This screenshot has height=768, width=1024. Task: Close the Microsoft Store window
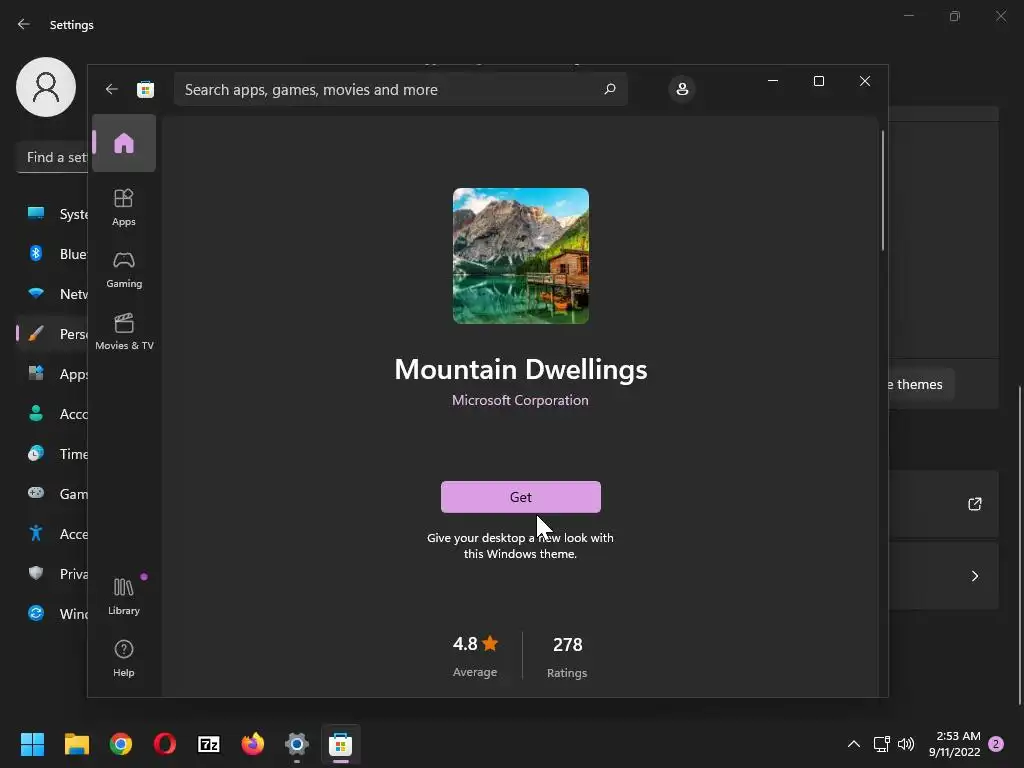click(865, 81)
